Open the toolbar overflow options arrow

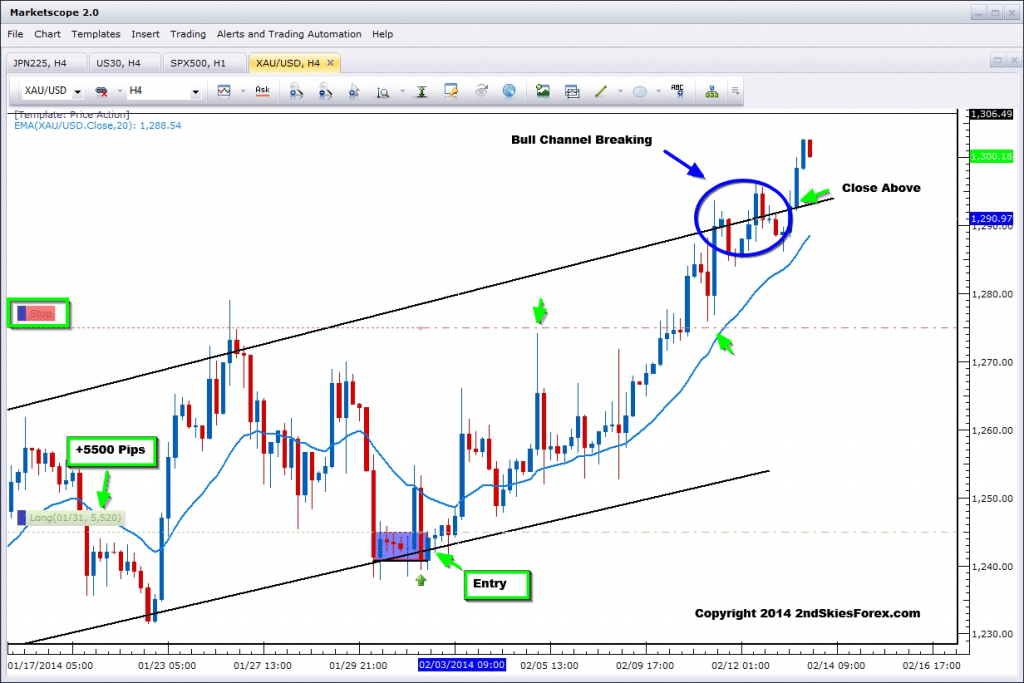pyautogui.click(x=735, y=91)
